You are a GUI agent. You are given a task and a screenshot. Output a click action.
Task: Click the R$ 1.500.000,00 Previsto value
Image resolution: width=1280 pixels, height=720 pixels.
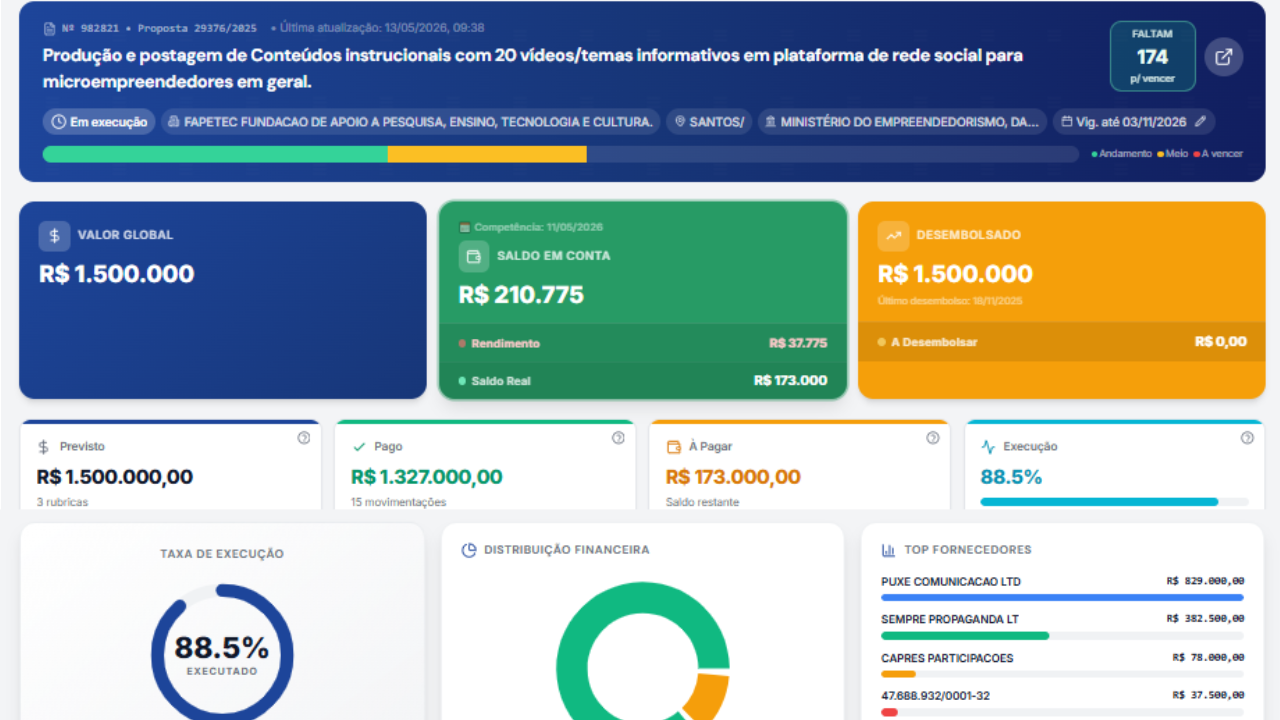tap(115, 477)
